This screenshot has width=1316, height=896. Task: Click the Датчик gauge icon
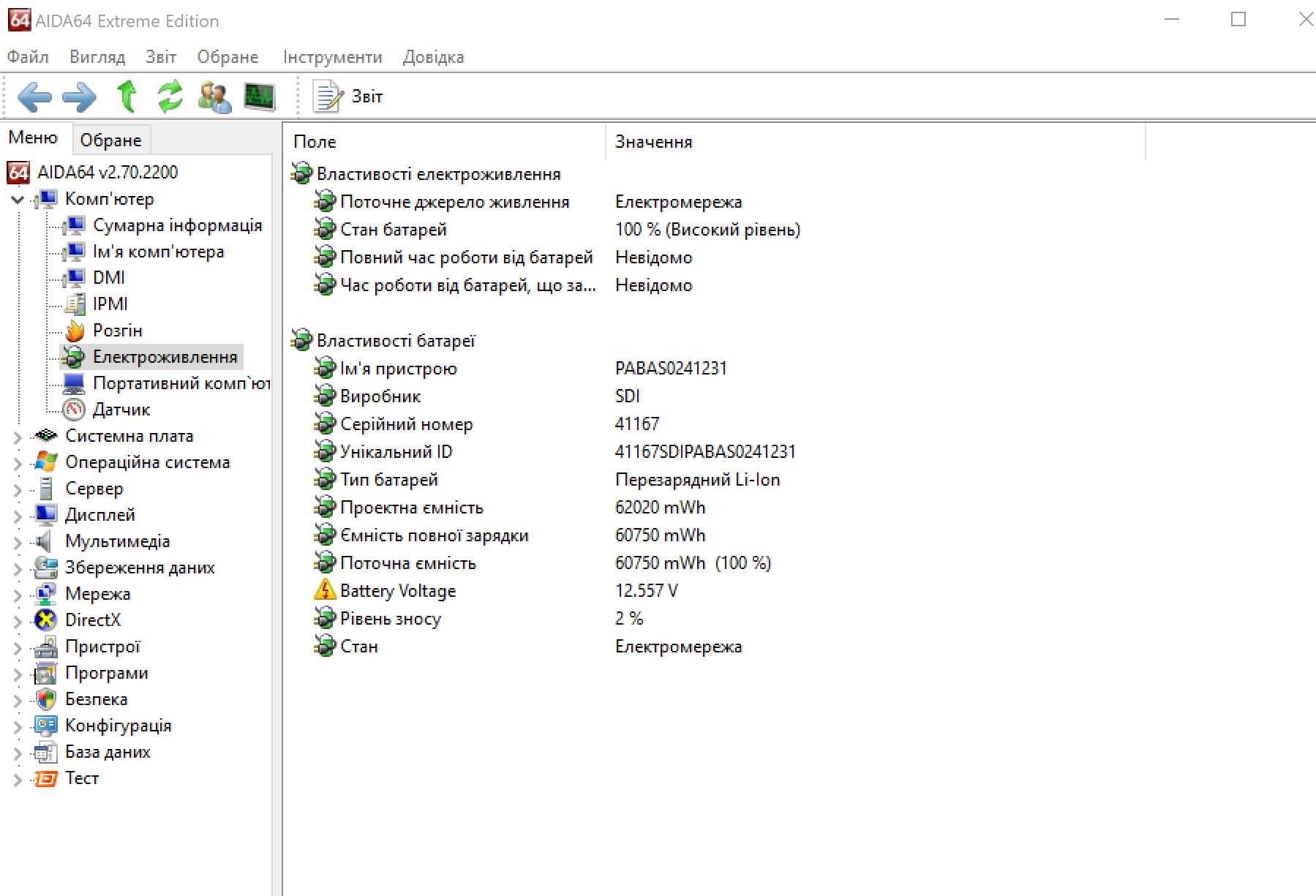coord(74,410)
